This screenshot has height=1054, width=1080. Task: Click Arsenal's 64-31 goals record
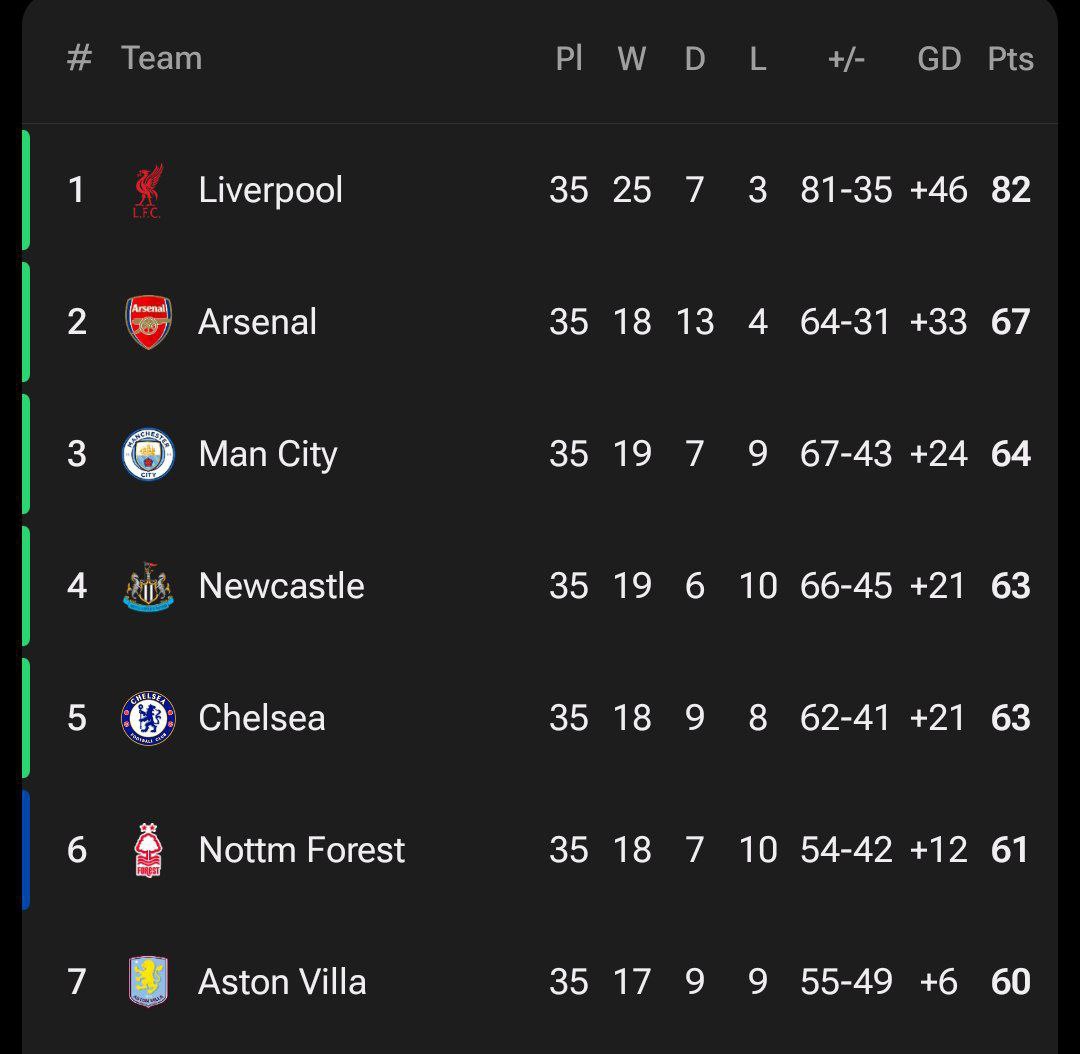(845, 322)
